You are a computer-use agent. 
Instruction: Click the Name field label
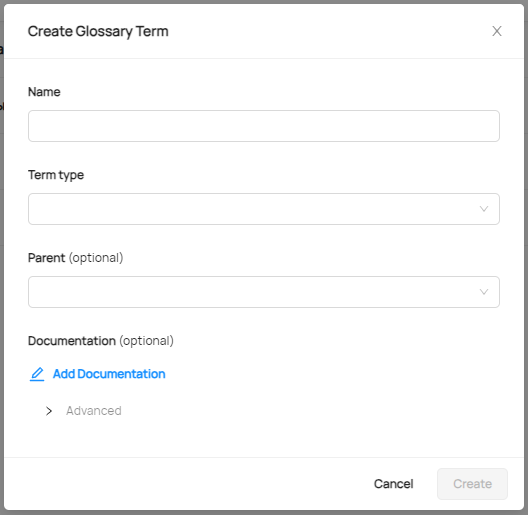[44, 92]
